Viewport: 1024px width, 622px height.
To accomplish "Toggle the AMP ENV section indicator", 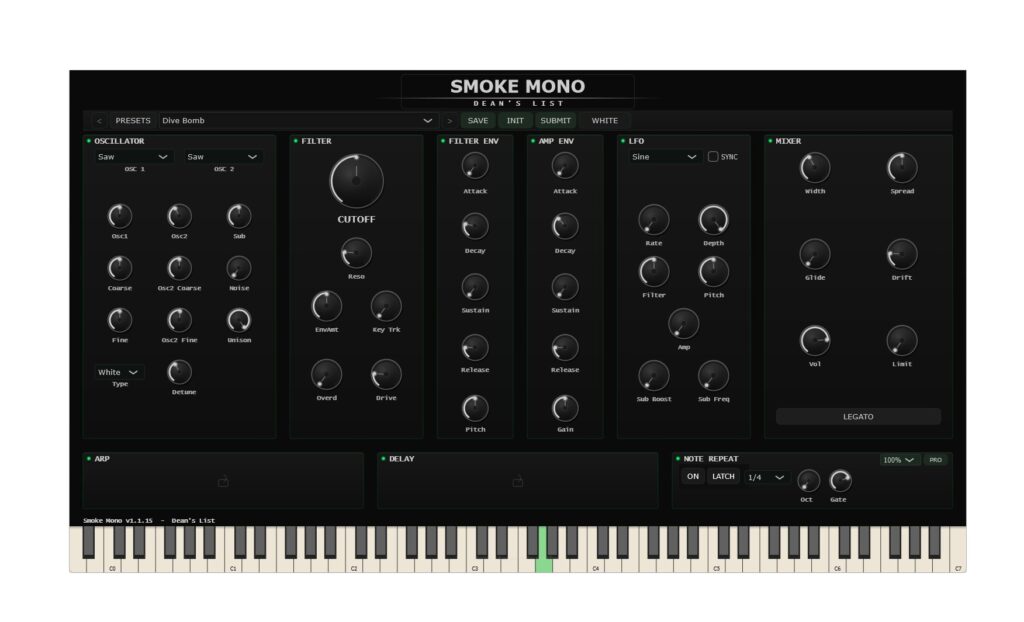I will 533,141.
